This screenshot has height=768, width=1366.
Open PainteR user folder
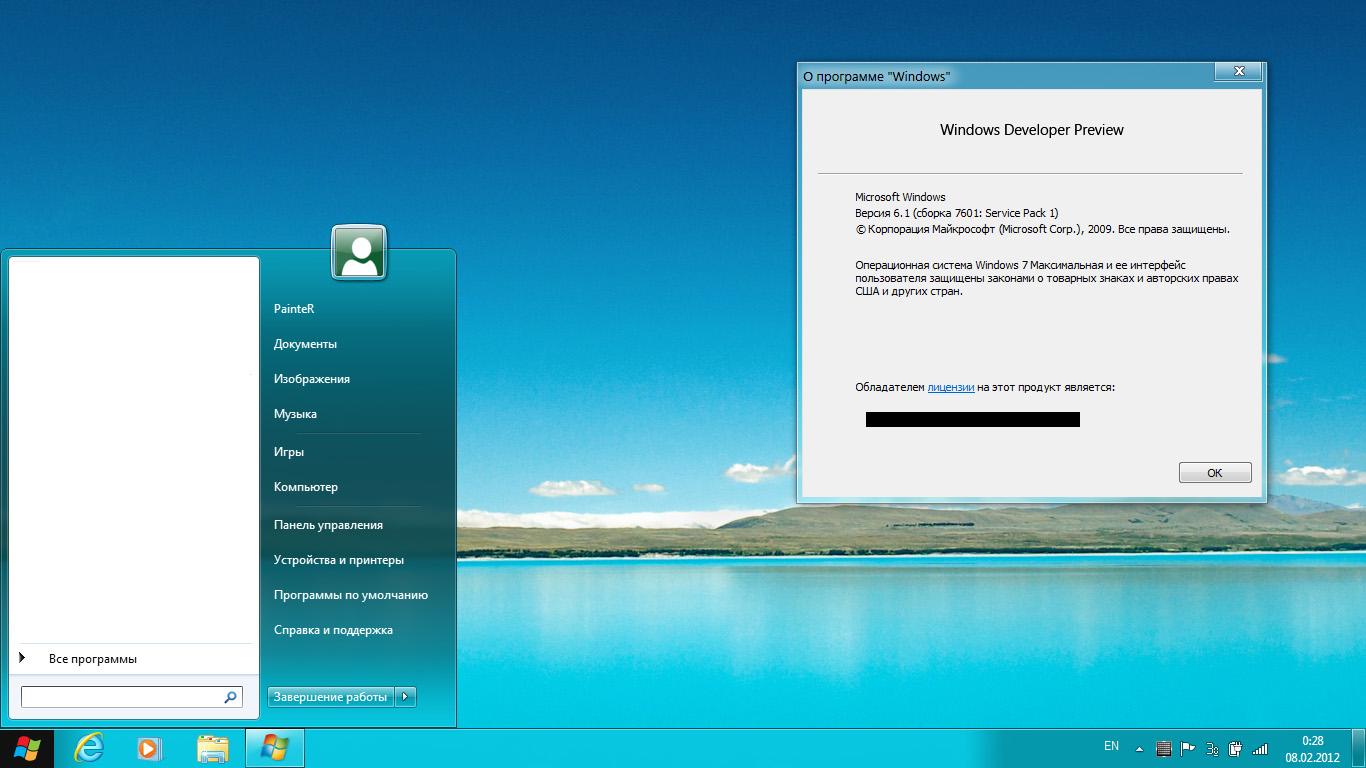click(x=294, y=309)
